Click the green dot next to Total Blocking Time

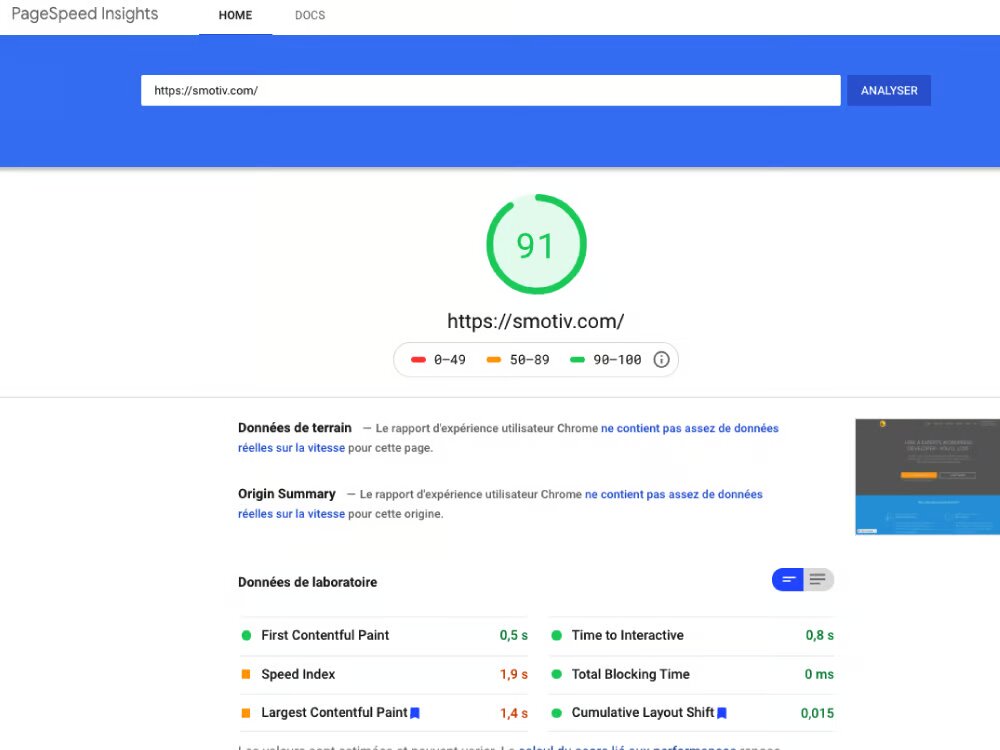click(557, 674)
